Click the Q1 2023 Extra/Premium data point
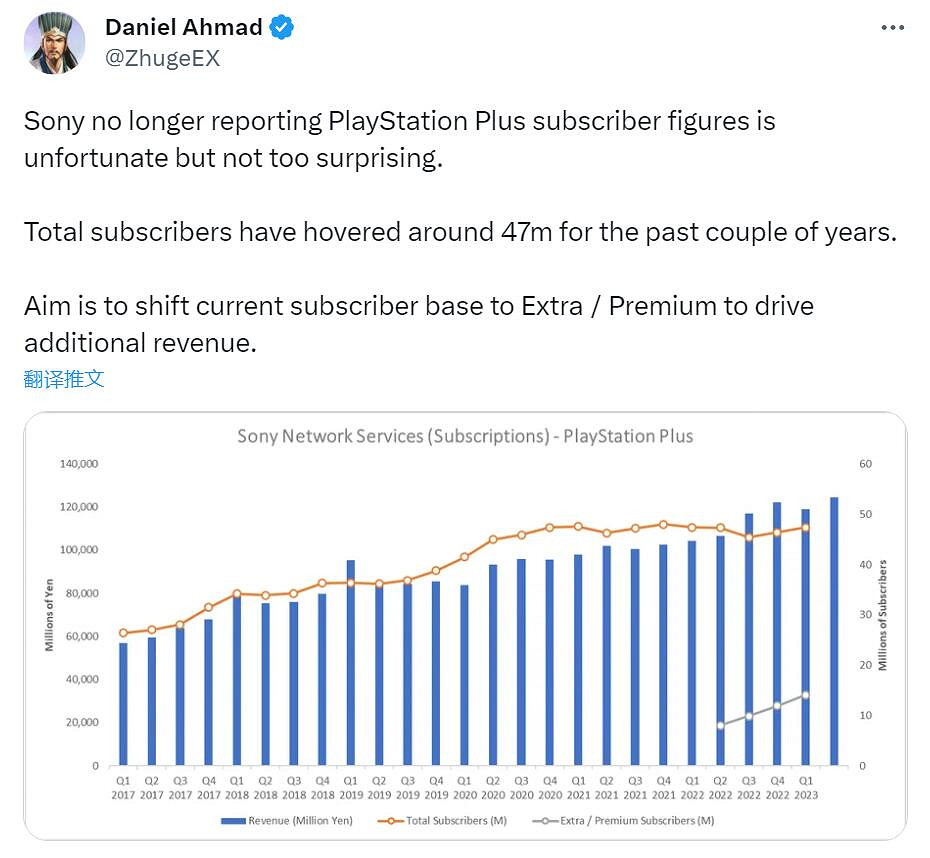This screenshot has height=858, width=930. point(805,695)
